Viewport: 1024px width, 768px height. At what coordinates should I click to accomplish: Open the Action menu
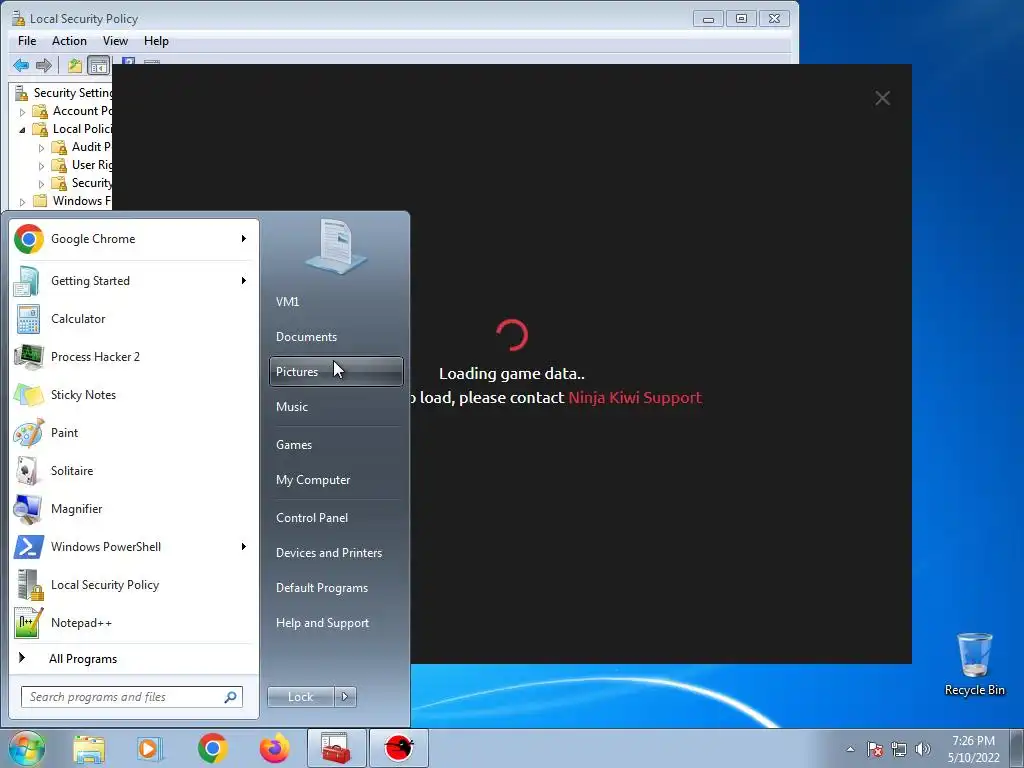pyautogui.click(x=69, y=40)
